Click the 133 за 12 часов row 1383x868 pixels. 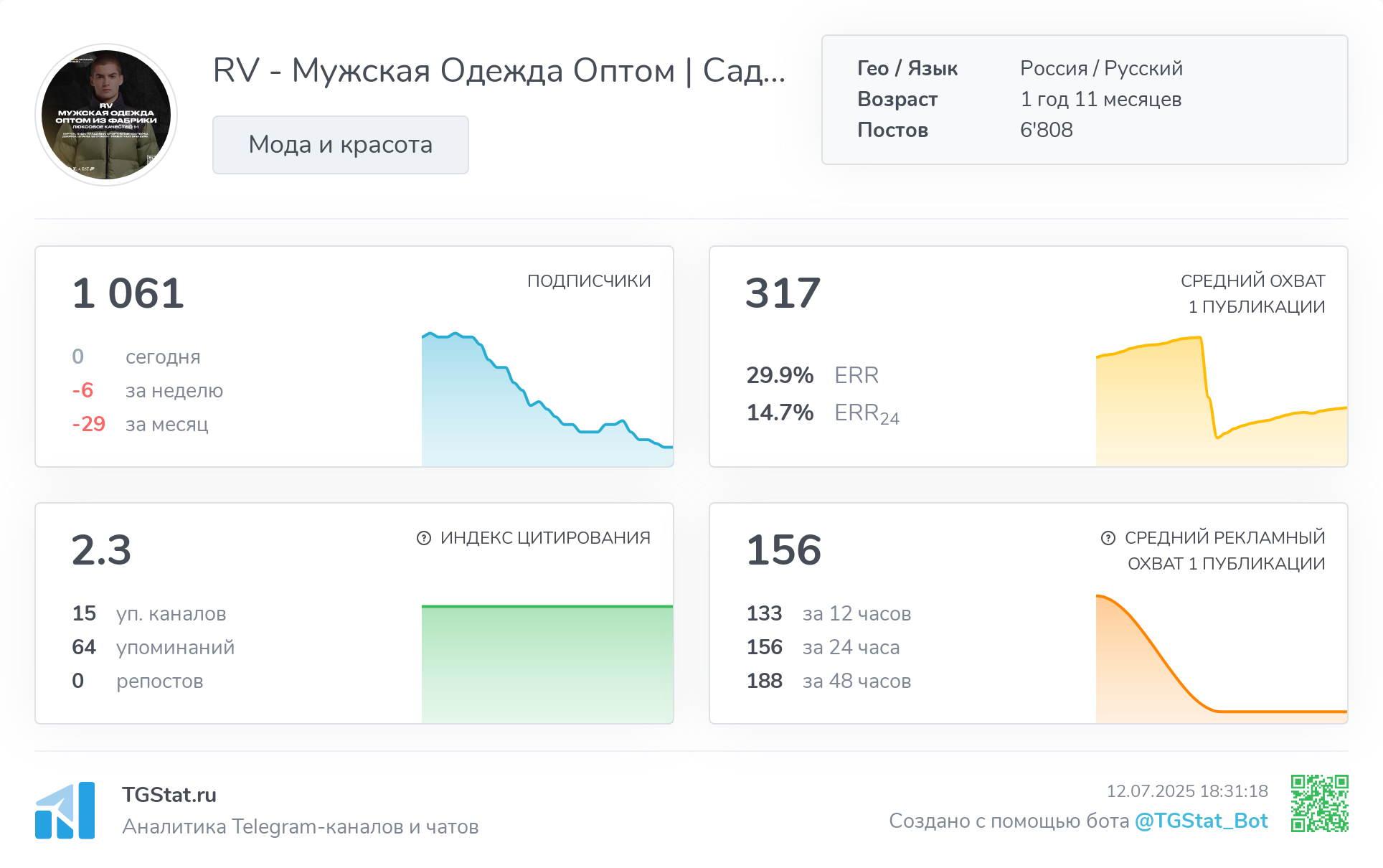coord(829,613)
